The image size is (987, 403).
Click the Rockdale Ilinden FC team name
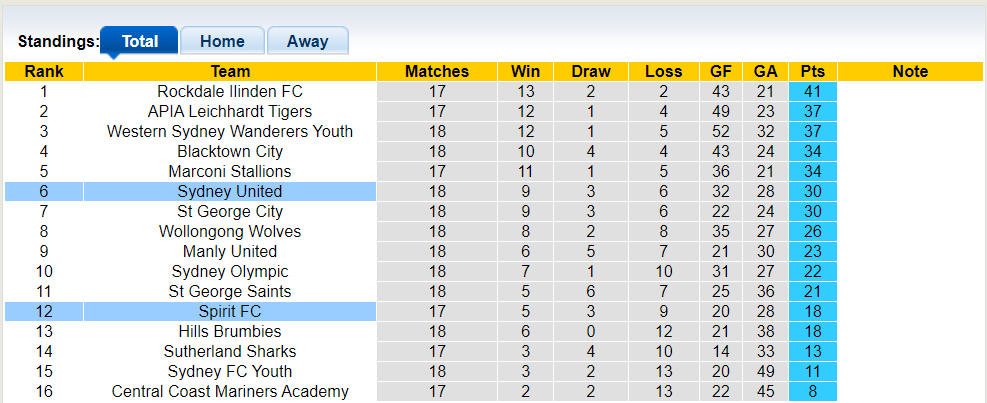click(230, 91)
